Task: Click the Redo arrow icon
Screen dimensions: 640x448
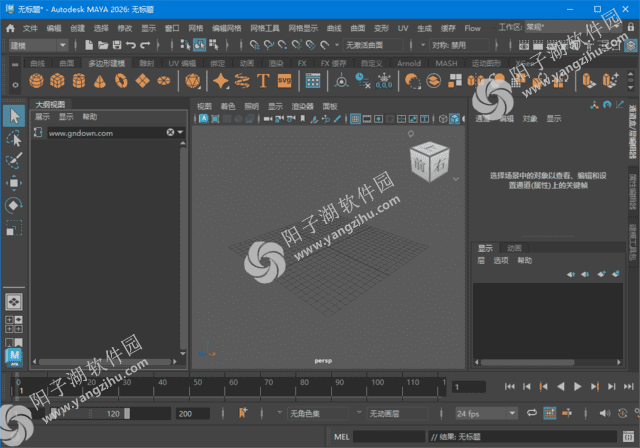Action: click(145, 45)
